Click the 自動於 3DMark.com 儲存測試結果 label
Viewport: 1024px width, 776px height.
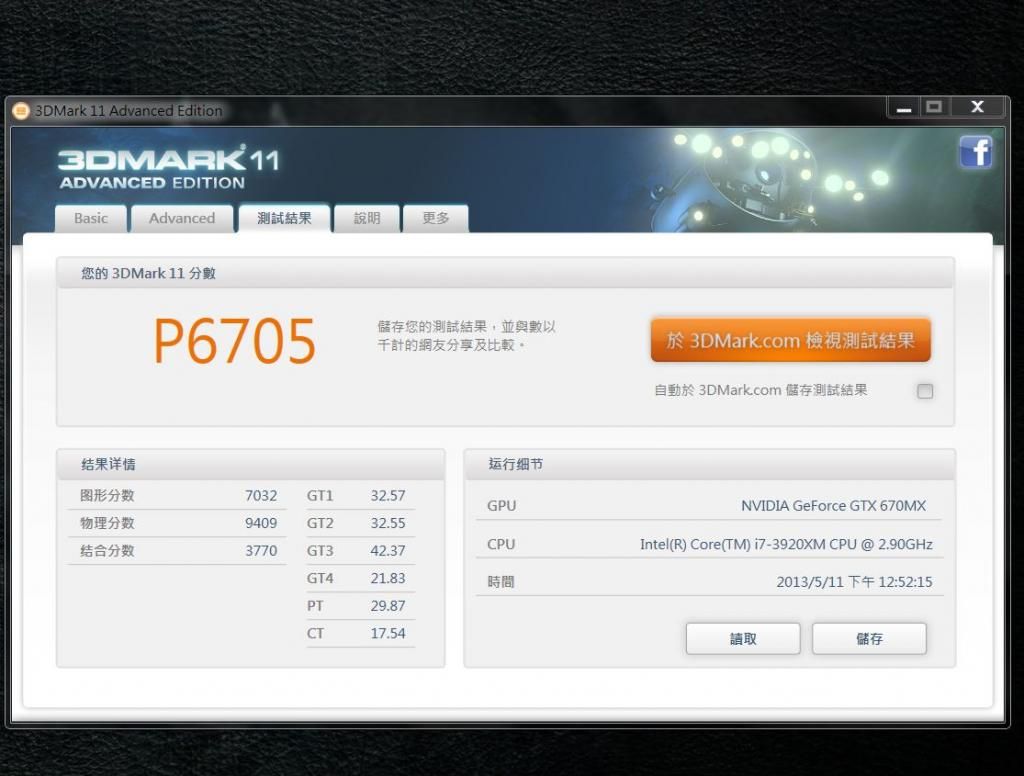761,390
